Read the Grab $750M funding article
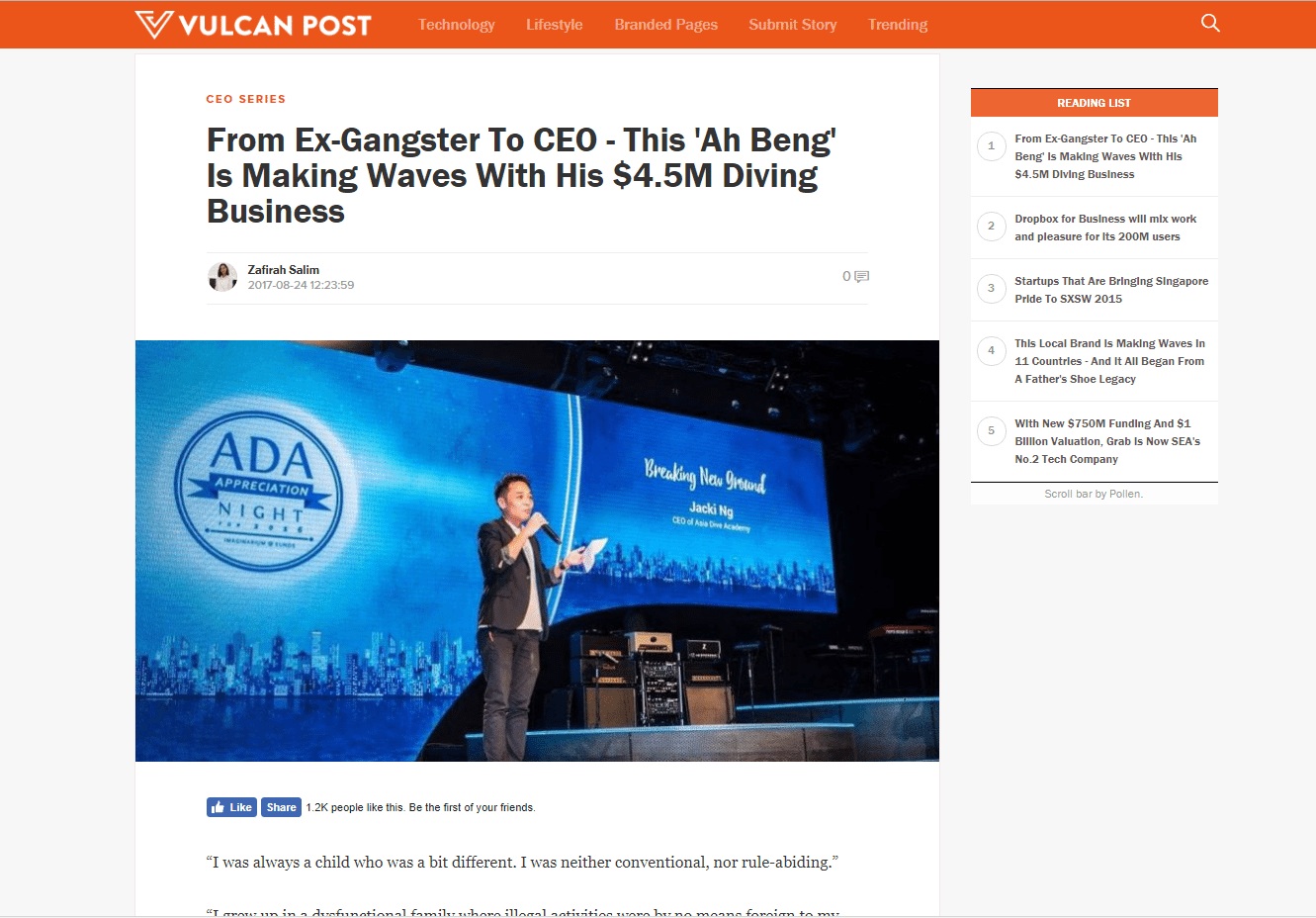 (1106, 441)
